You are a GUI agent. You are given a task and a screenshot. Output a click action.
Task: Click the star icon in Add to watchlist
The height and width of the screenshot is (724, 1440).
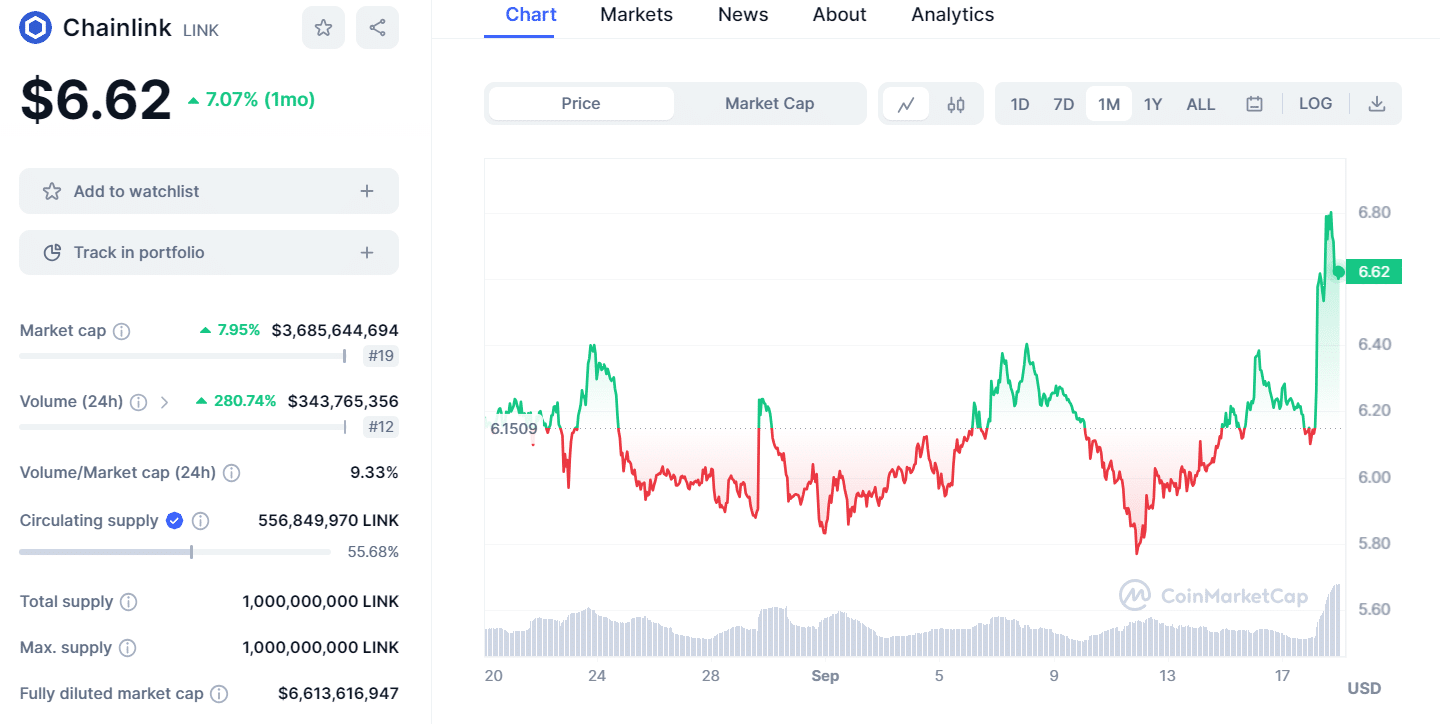(52, 191)
